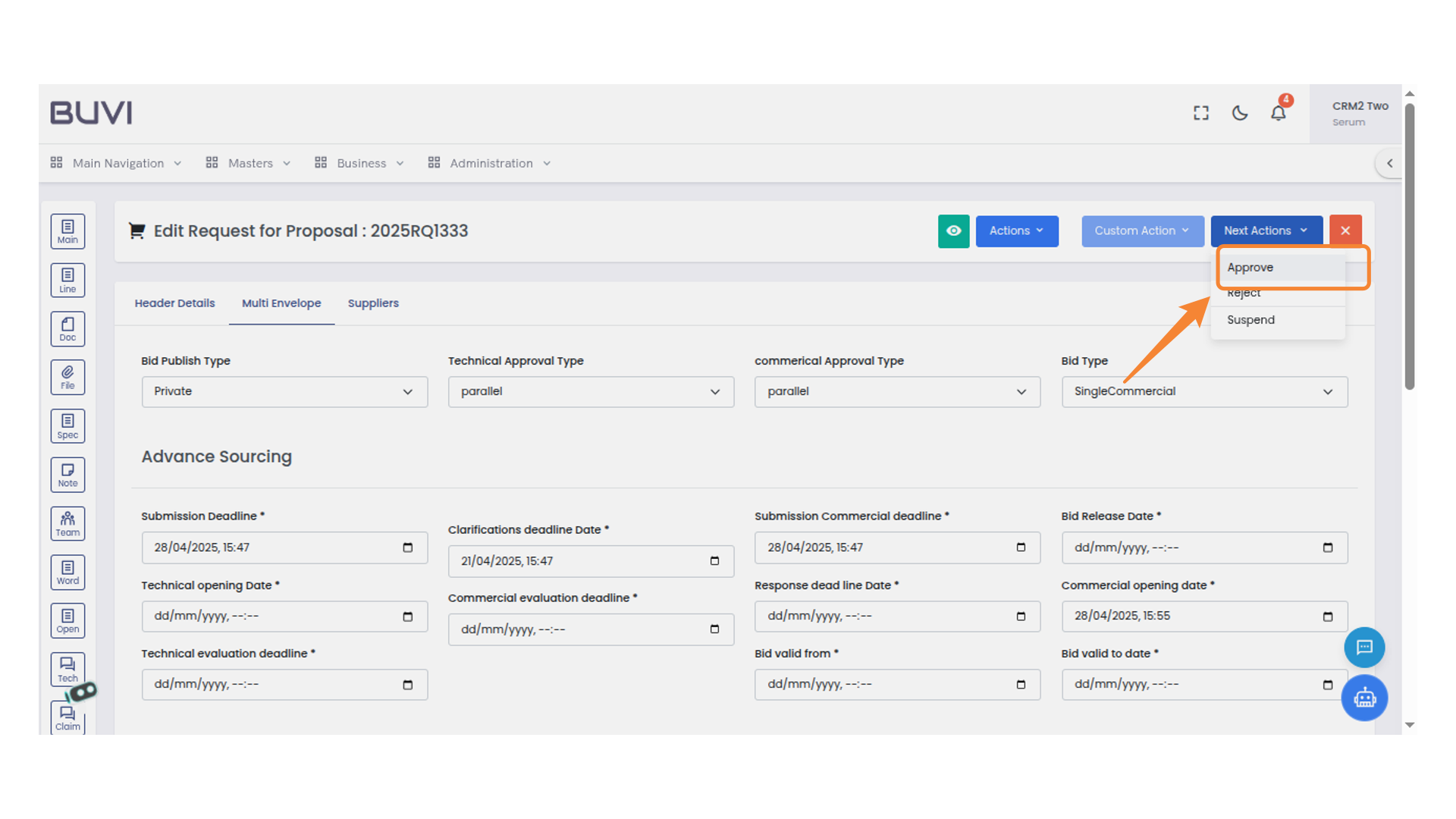Image resolution: width=1456 pixels, height=819 pixels.
Task: Click the Custom Action button
Action: [x=1141, y=231]
